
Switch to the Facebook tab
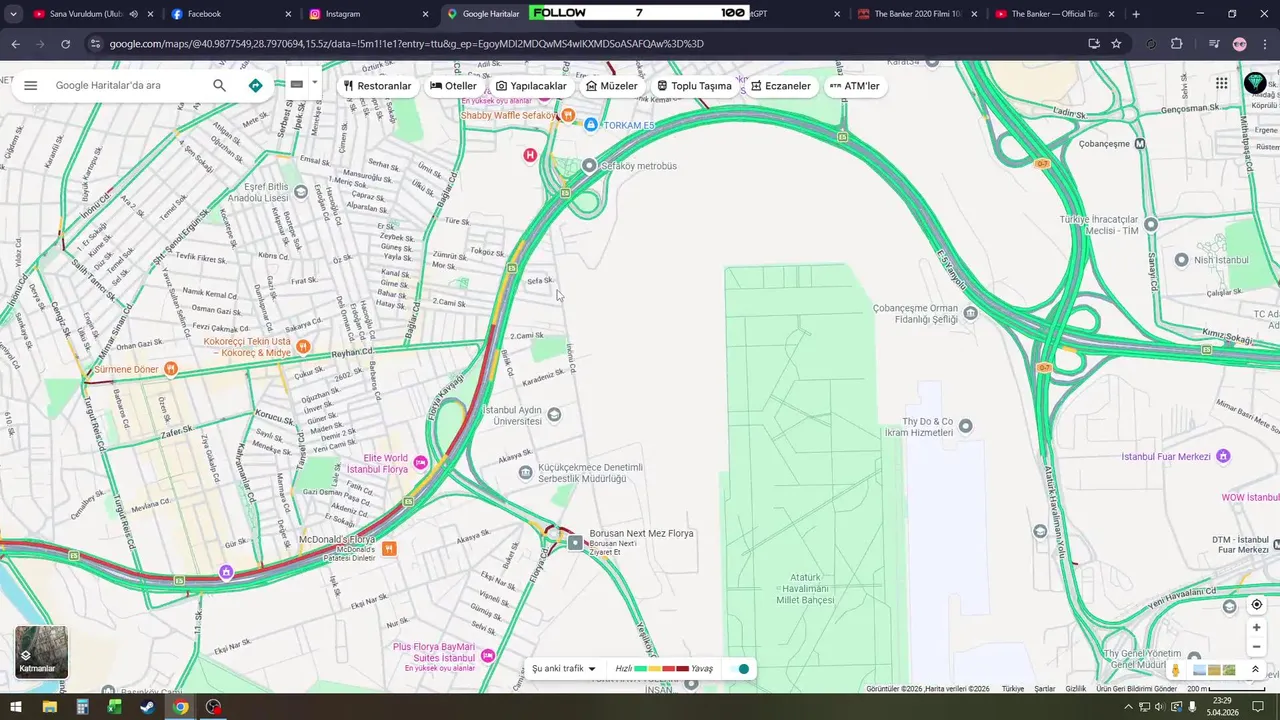pos(230,14)
